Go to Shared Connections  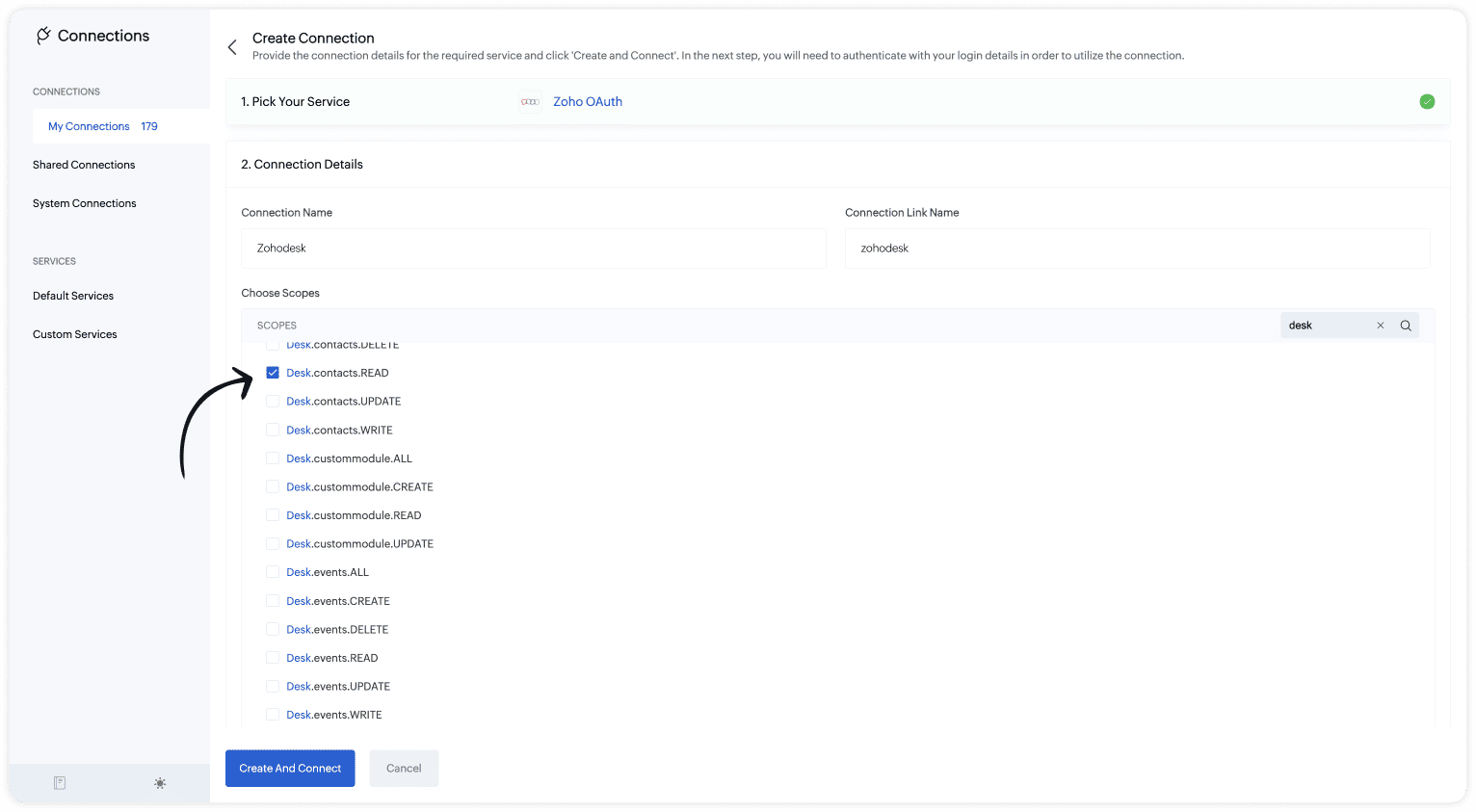tap(84, 165)
